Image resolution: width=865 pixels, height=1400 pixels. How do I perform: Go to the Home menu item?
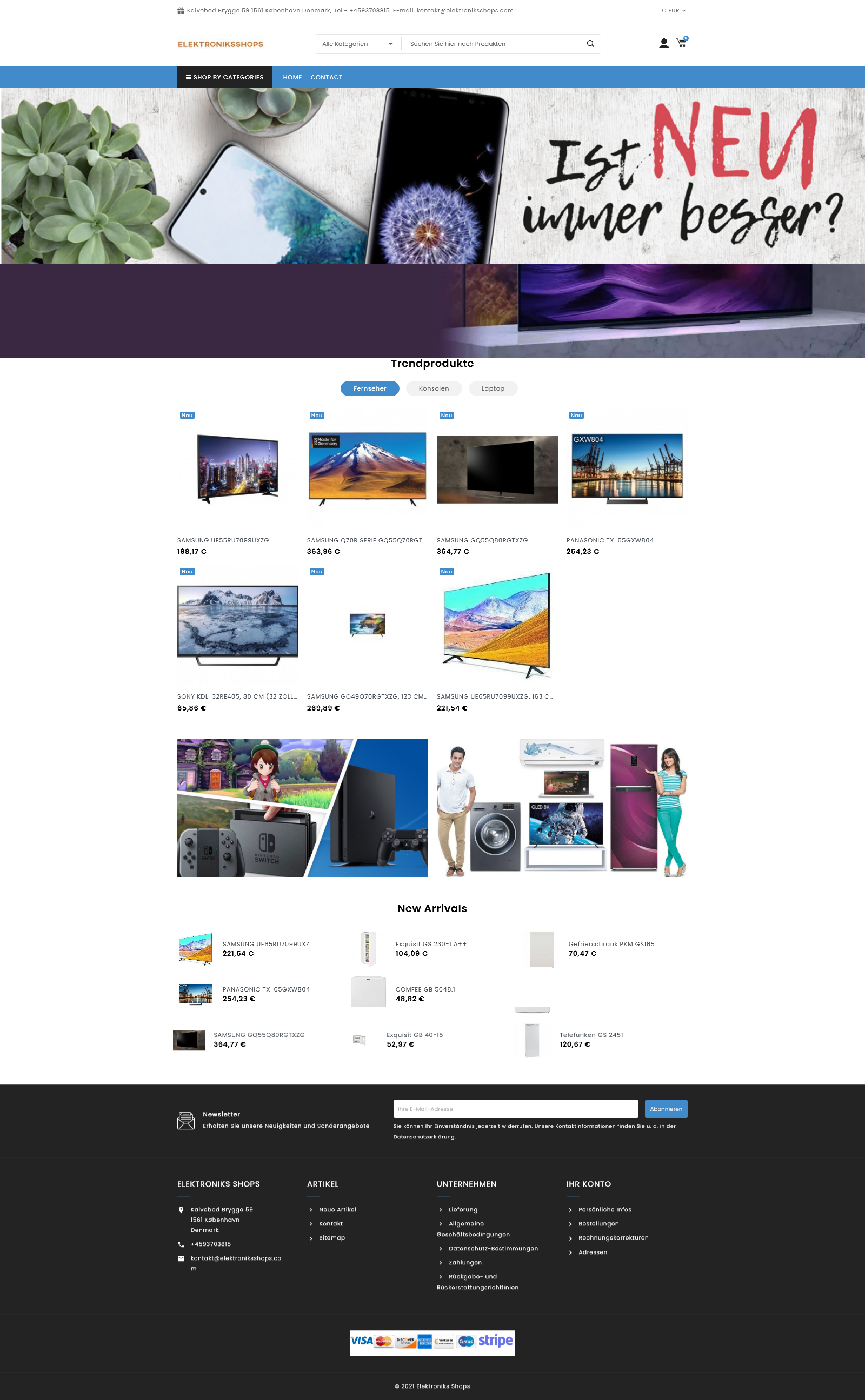(x=292, y=77)
